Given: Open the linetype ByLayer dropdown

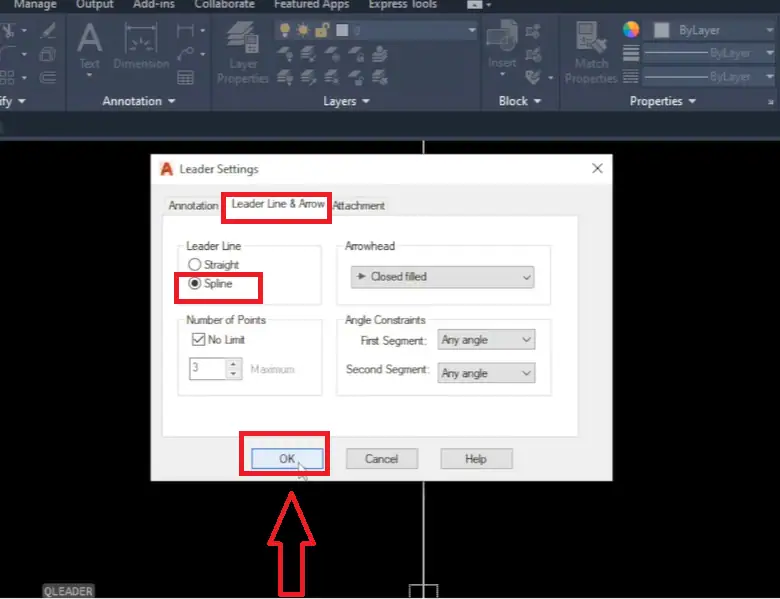Looking at the screenshot, I should coord(709,77).
